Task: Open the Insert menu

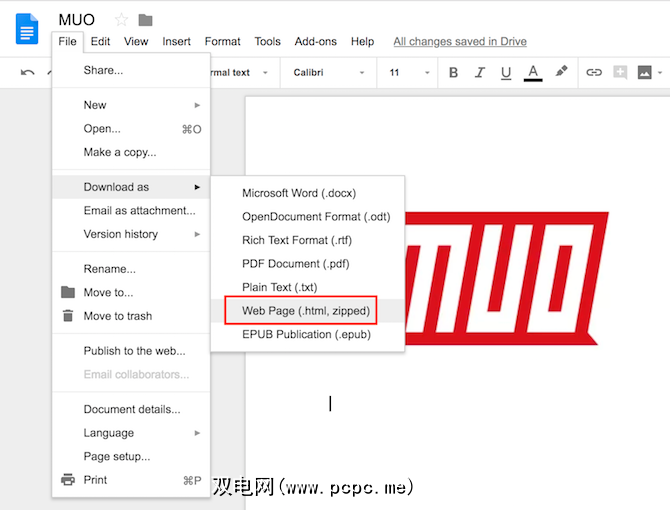Action: 176,41
